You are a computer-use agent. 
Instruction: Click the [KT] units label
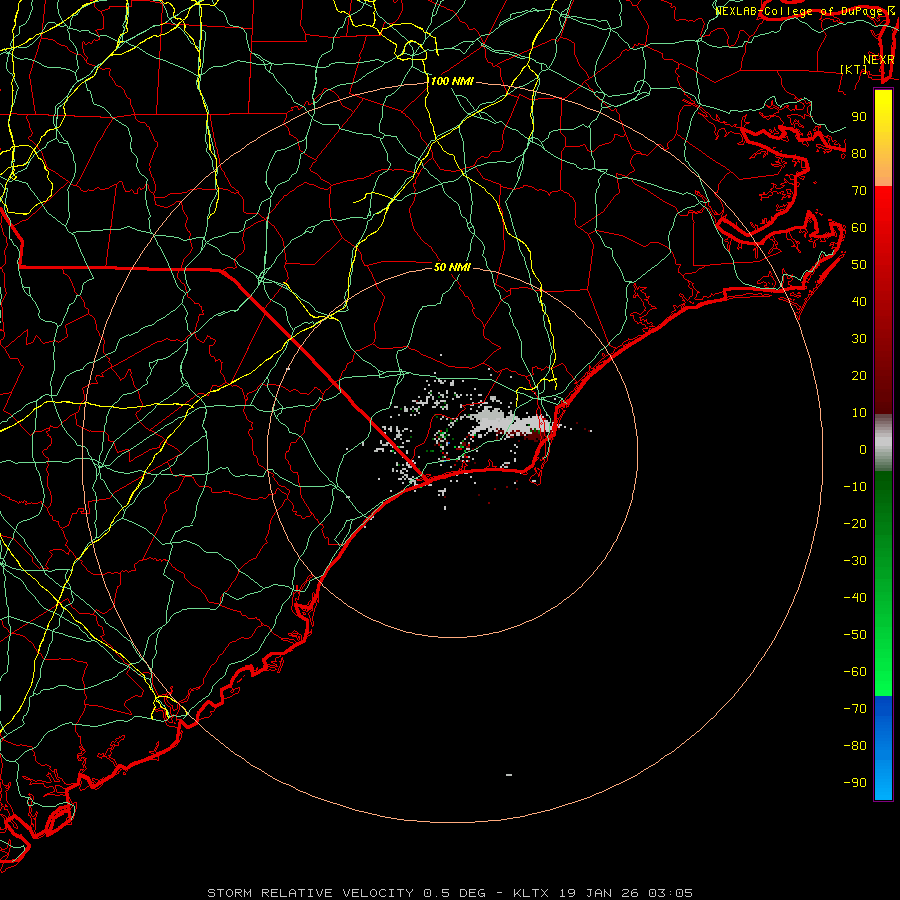point(854,69)
